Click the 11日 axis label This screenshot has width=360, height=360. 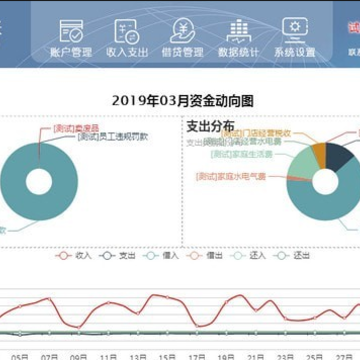point(108,357)
